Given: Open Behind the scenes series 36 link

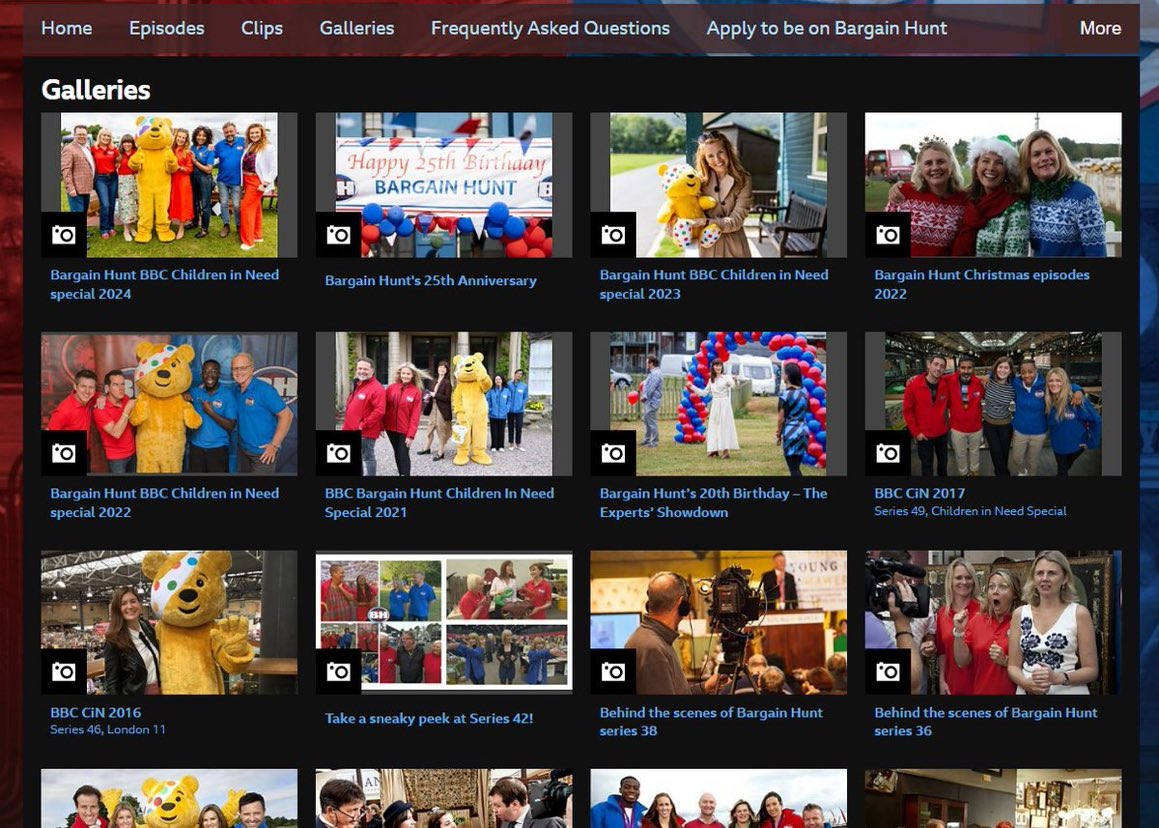Looking at the screenshot, I should [986, 722].
